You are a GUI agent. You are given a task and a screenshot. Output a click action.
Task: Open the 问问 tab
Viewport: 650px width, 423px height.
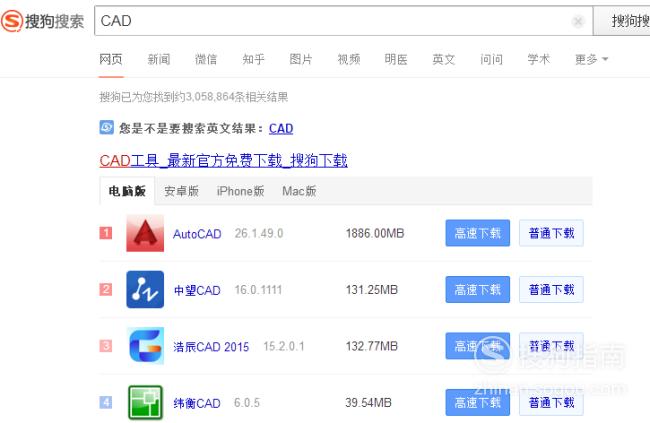[x=491, y=59]
